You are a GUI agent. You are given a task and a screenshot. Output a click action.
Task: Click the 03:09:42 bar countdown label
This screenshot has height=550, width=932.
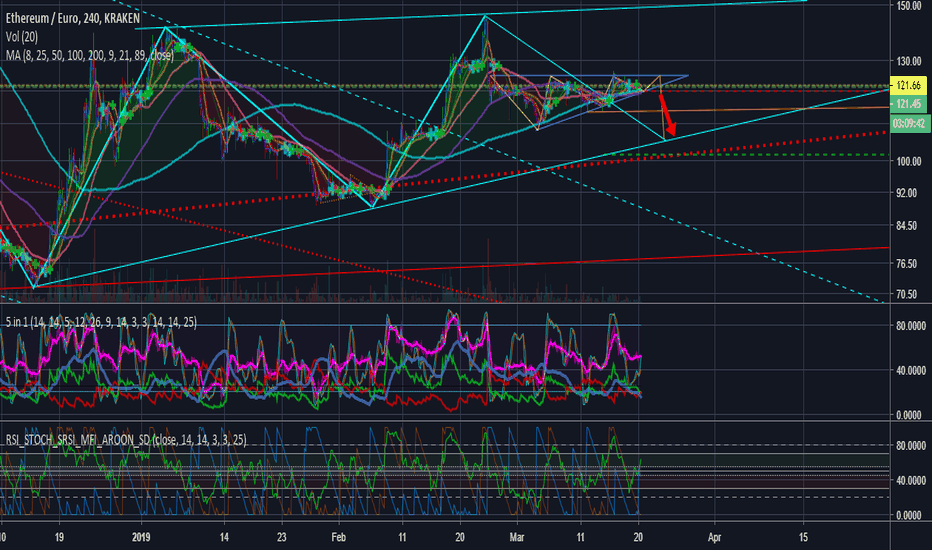pos(909,124)
